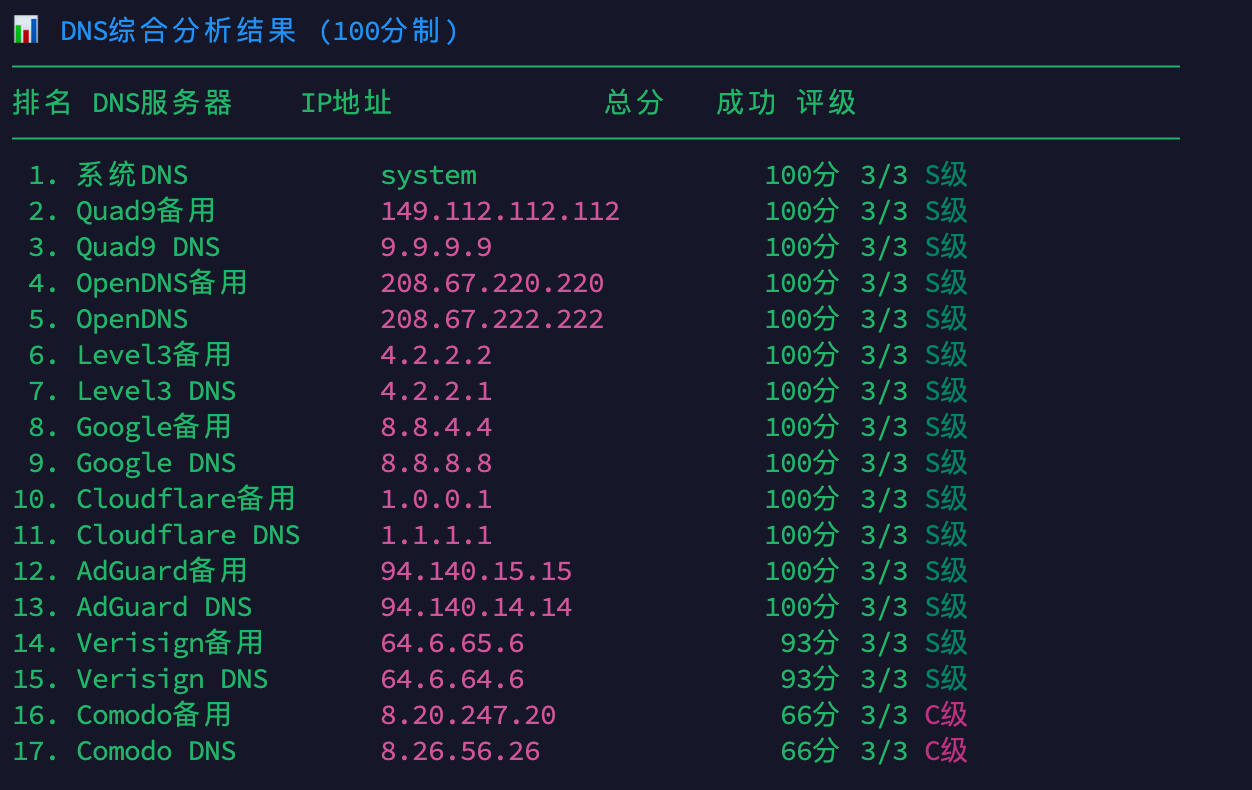Screen dimensions: 1252x790
Task: Click the bar chart icon beside the title
Action: pyautogui.click(x=27, y=28)
